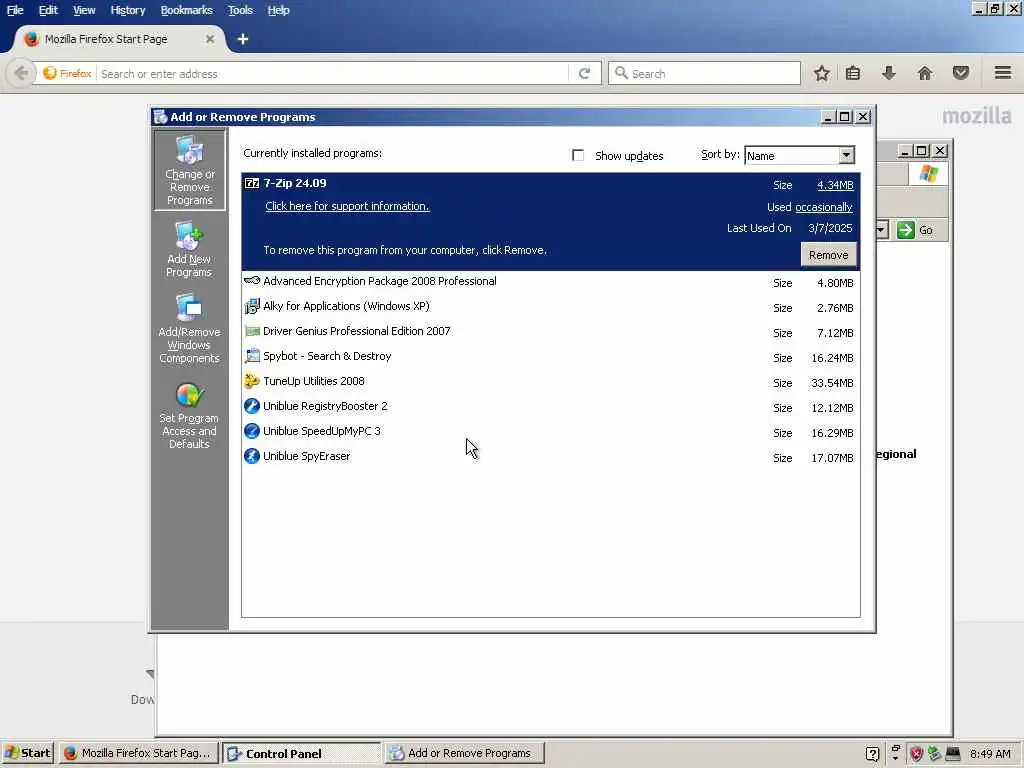Select Driver Genius Professional Edition 2007 row

click(551, 332)
